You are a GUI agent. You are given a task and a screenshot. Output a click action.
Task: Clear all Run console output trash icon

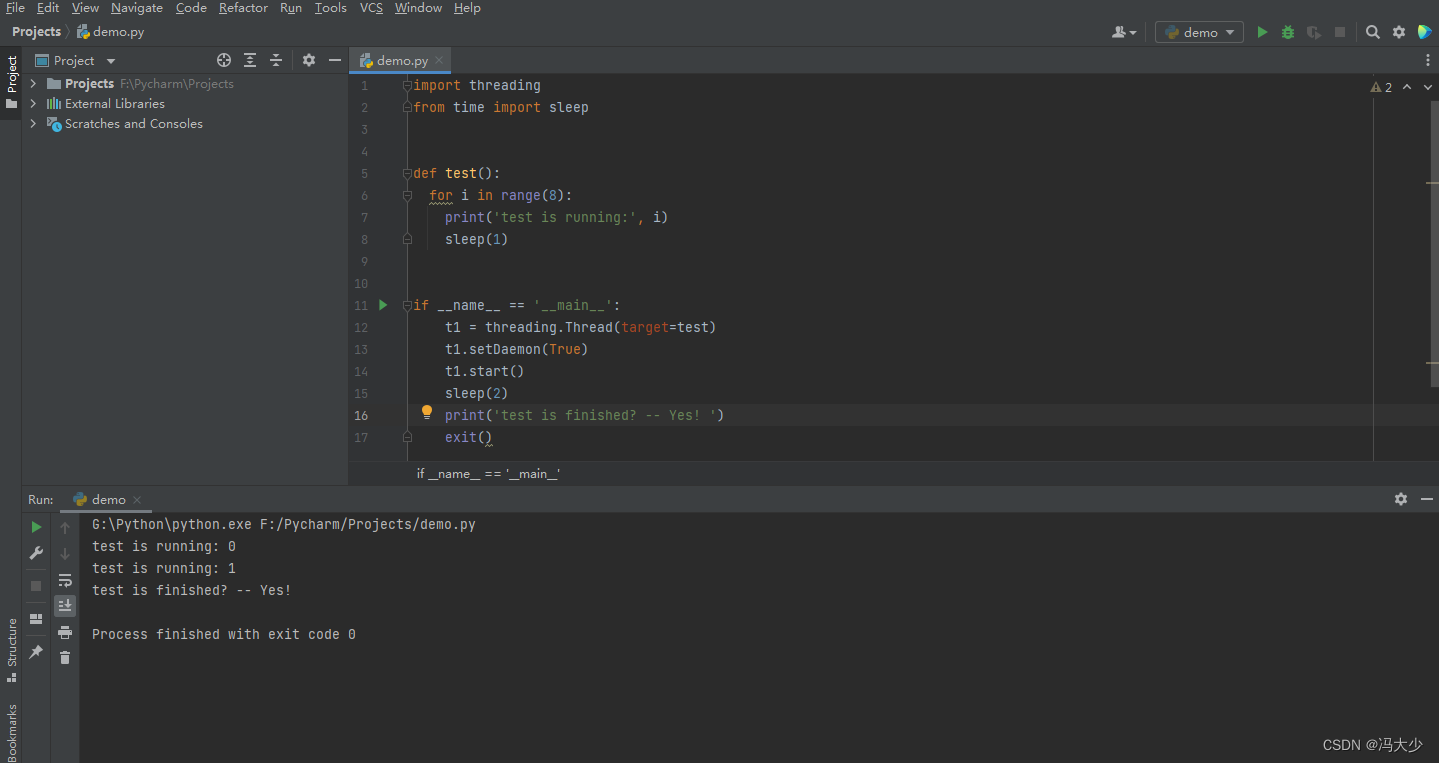point(65,658)
